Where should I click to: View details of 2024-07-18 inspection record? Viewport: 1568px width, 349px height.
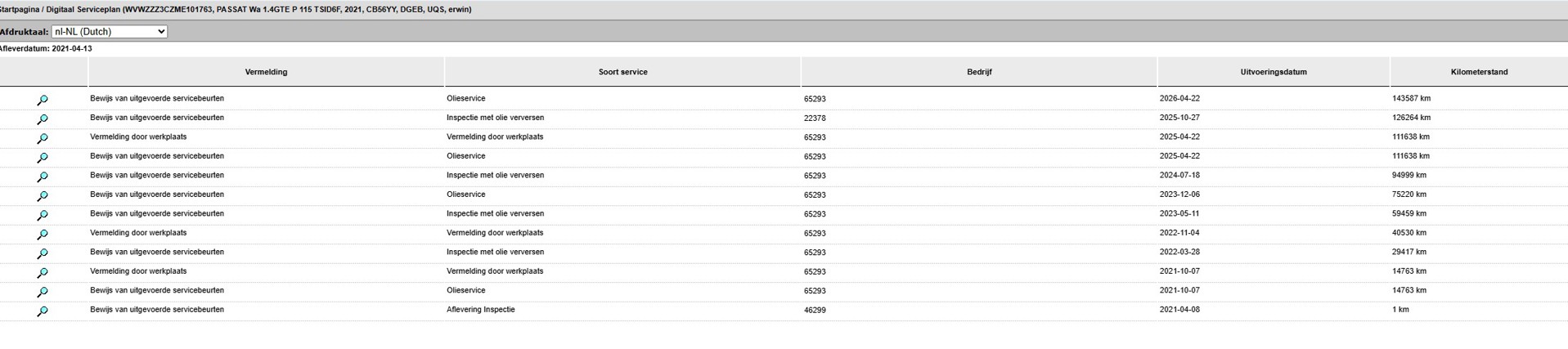[43, 177]
